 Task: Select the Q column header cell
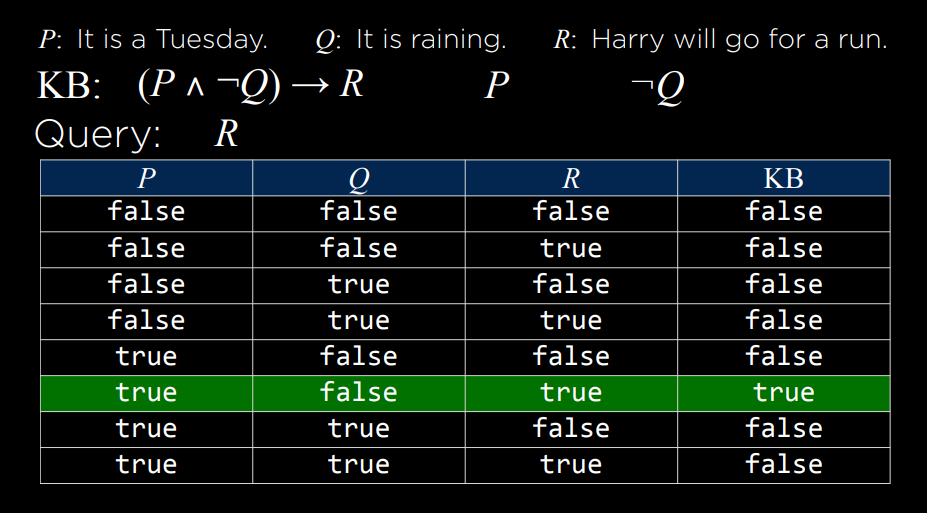pyautogui.click(x=358, y=178)
